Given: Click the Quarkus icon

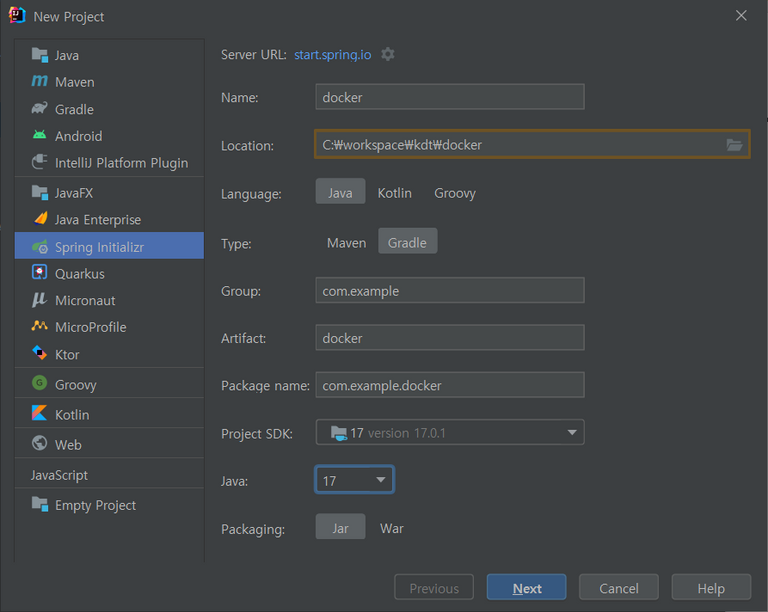Looking at the screenshot, I should pyautogui.click(x=40, y=272).
